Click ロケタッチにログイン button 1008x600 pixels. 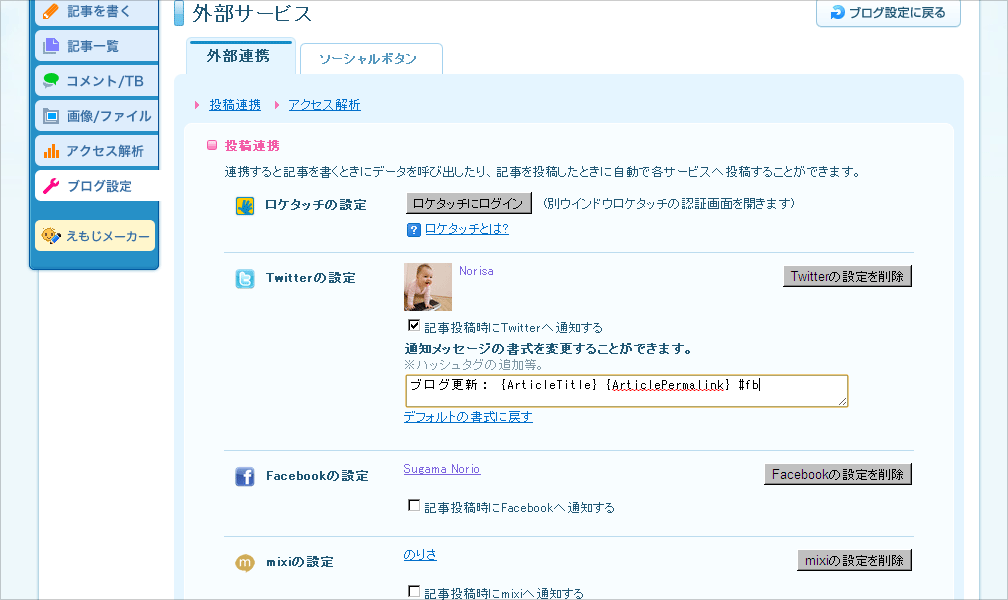[x=469, y=203]
